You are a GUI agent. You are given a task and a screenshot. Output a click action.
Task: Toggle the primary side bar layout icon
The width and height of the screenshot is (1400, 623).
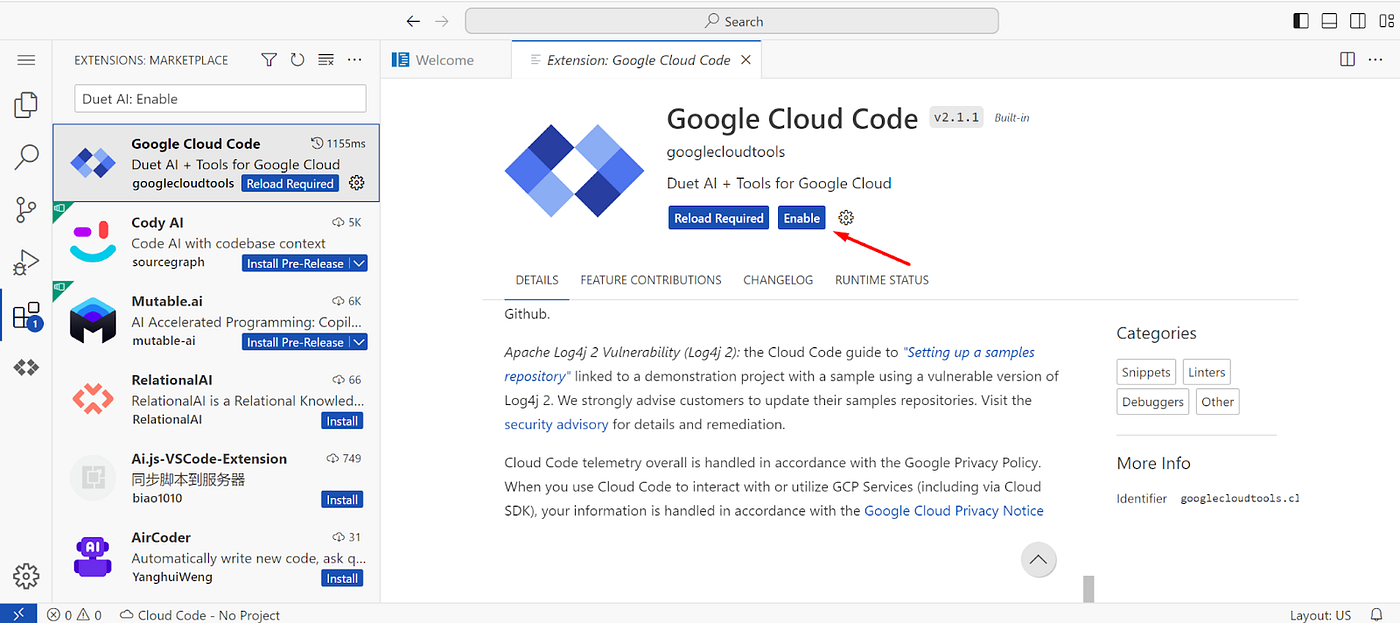pyautogui.click(x=1301, y=20)
